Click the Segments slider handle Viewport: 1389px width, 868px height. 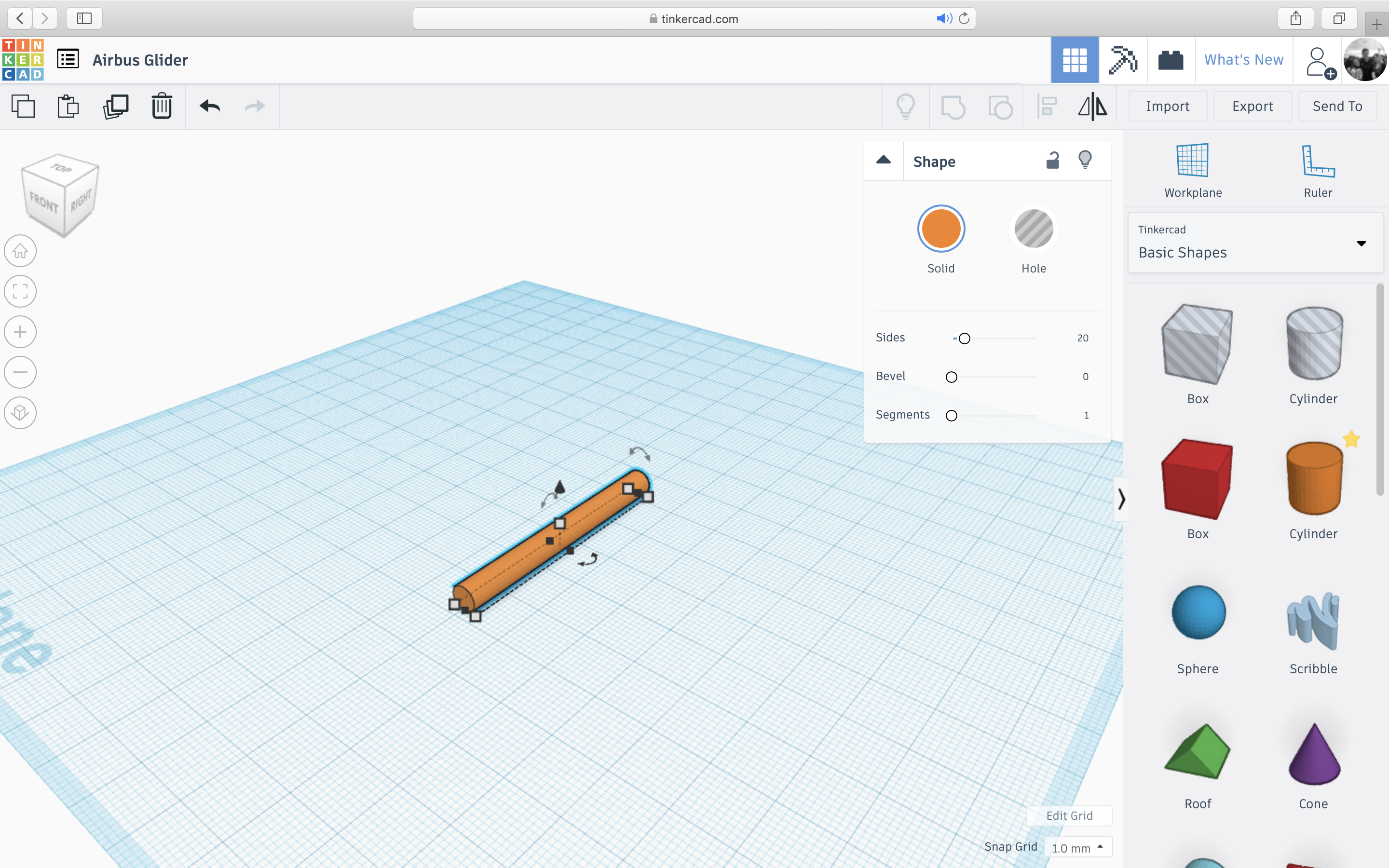(x=951, y=416)
